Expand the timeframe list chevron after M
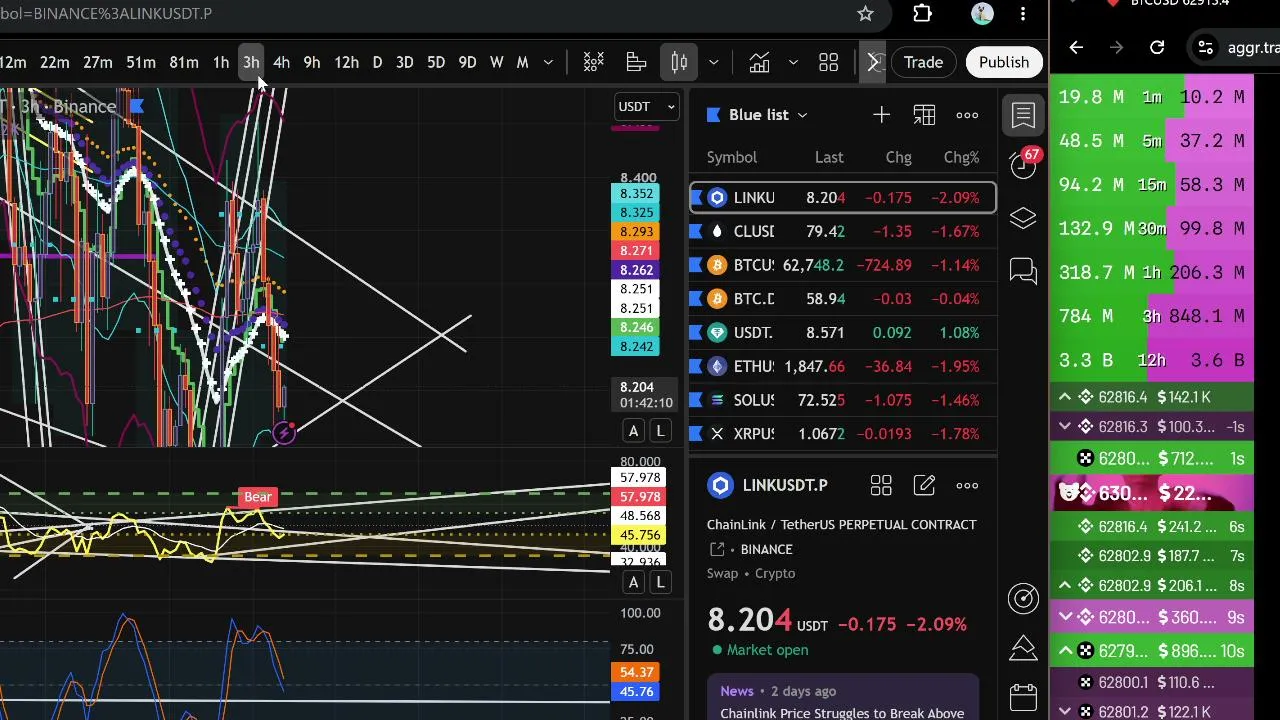Viewport: 1280px width, 720px height. [x=548, y=62]
